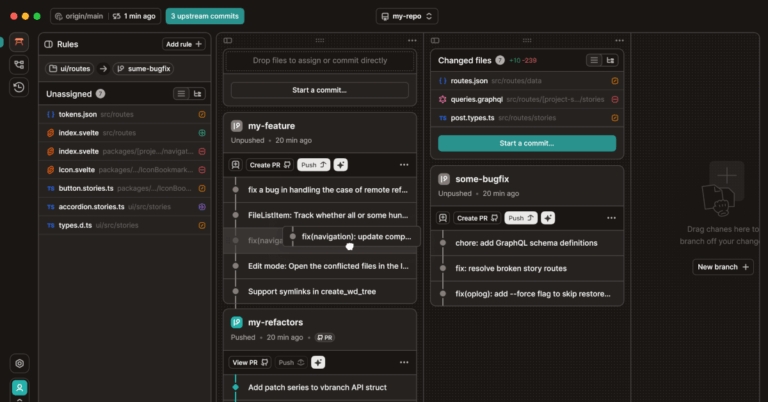Select commit 'fix(oplog): add --force flag'
The width and height of the screenshot is (768, 402).
click(527, 294)
